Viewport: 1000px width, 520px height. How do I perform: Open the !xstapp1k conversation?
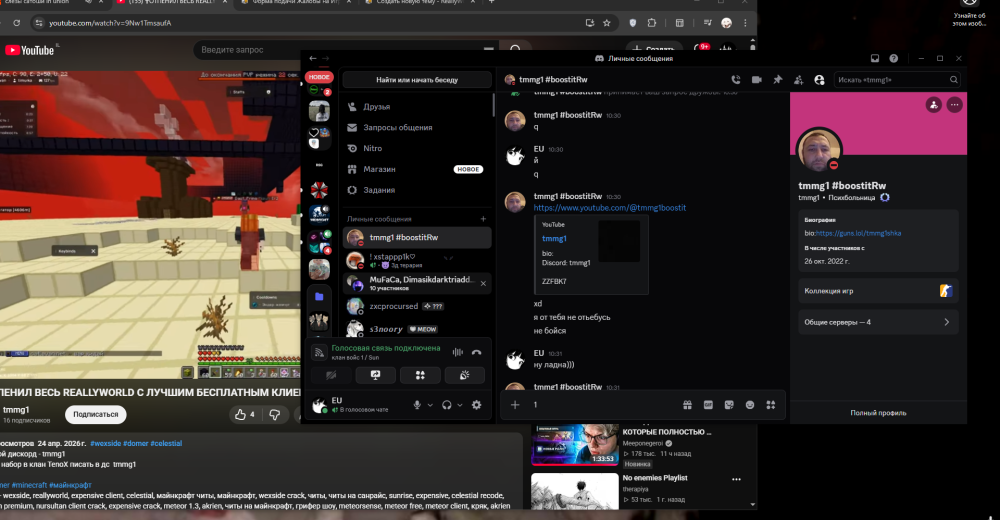(x=417, y=260)
